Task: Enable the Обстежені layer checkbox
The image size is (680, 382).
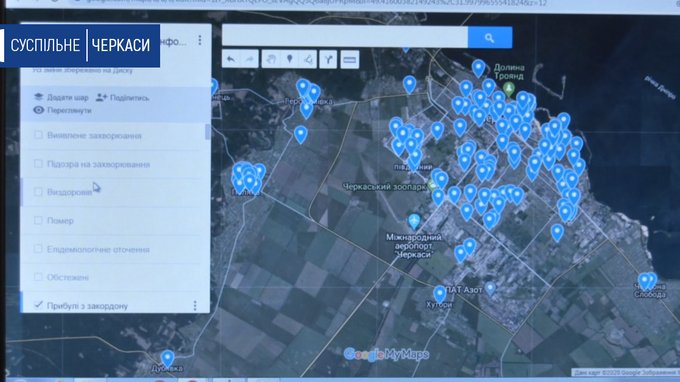Action: tap(38, 277)
